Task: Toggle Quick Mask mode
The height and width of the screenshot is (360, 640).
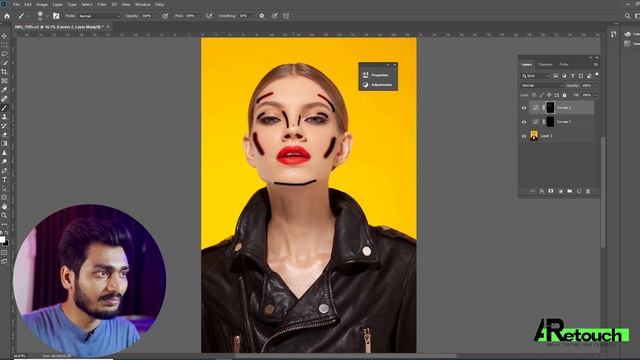Action: (x=4, y=253)
